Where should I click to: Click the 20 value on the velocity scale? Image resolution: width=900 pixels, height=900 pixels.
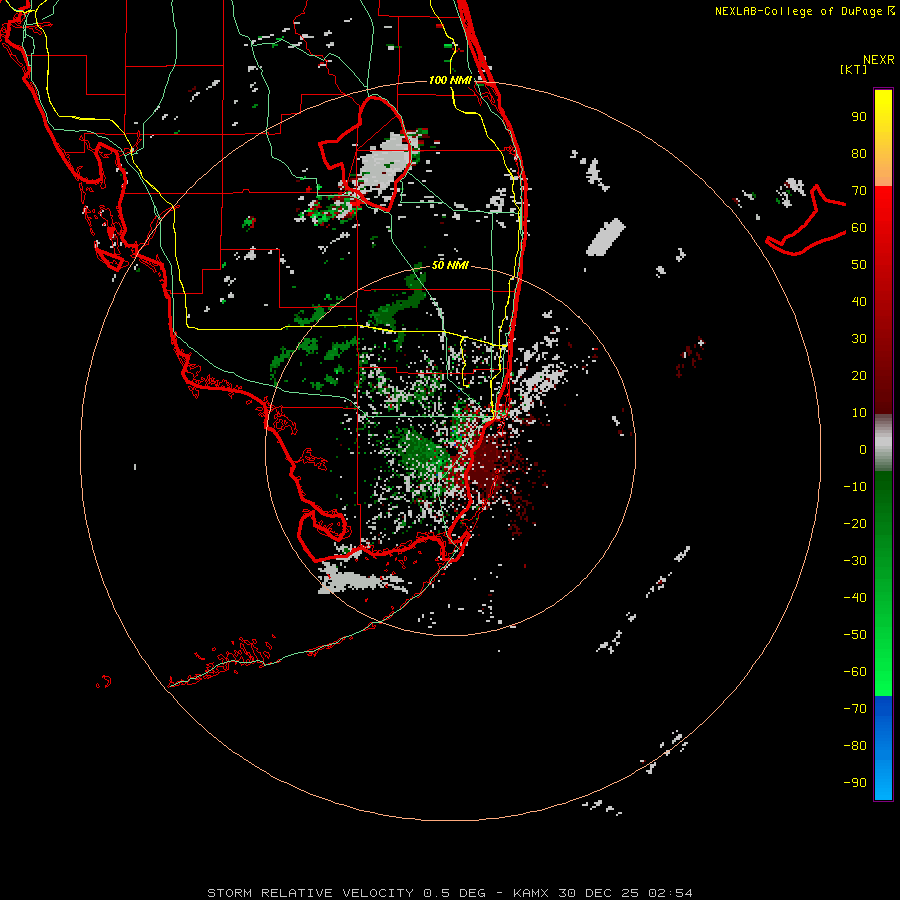point(859,376)
